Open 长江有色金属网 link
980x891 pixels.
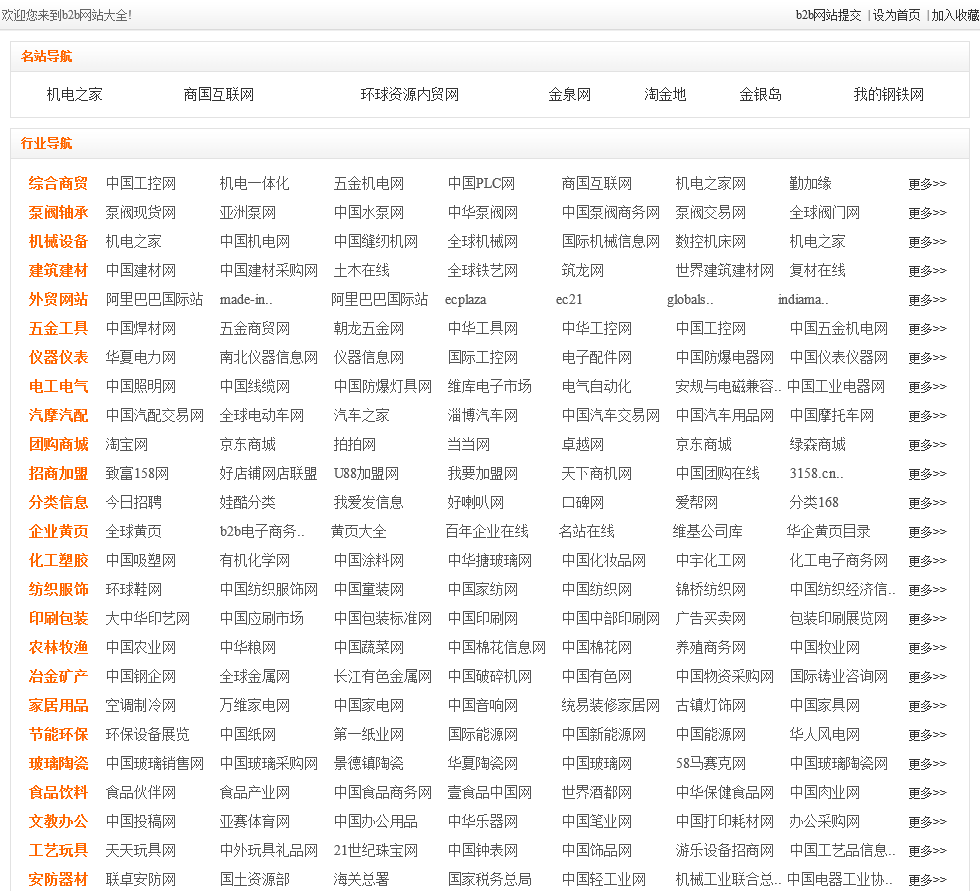(x=382, y=676)
